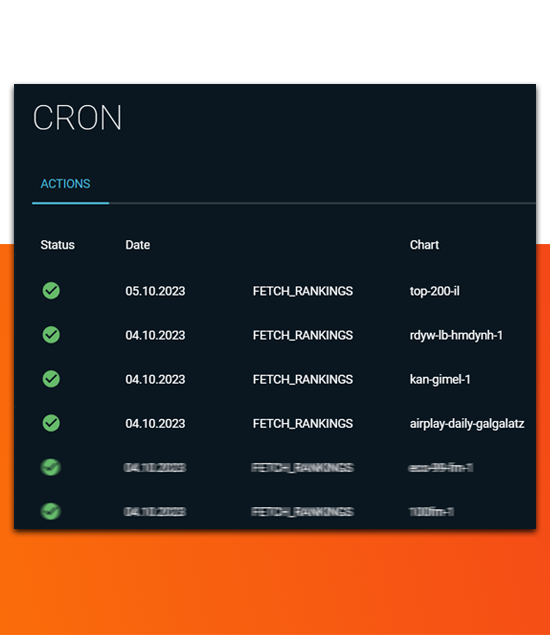Click the CRON page title
Screen dimensions: 550x636
(x=77, y=118)
